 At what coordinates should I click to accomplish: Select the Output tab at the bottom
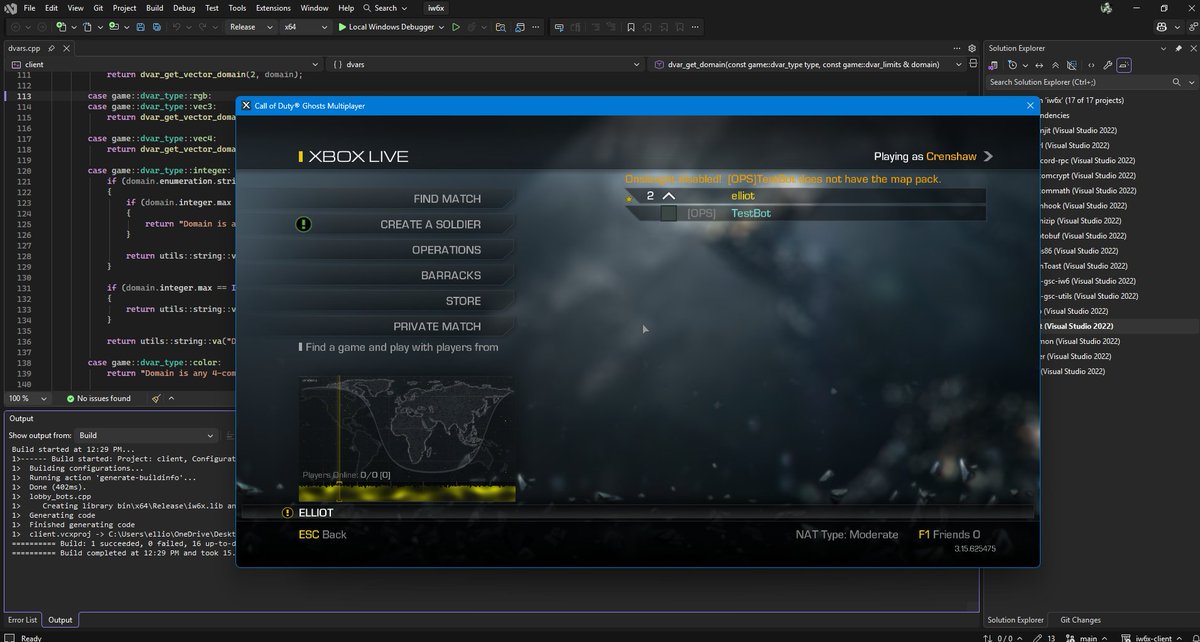(61, 620)
